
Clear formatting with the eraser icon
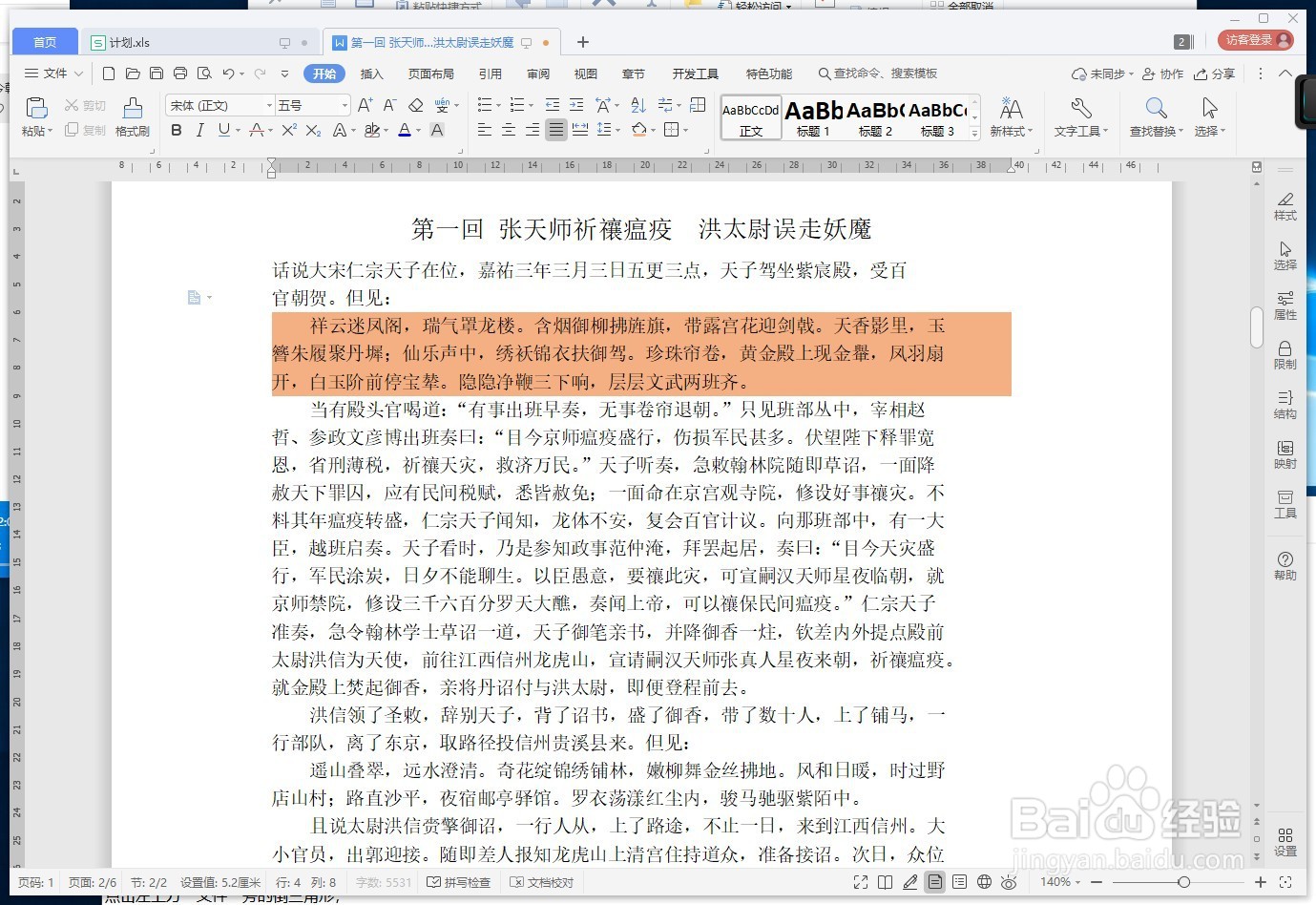[x=415, y=105]
